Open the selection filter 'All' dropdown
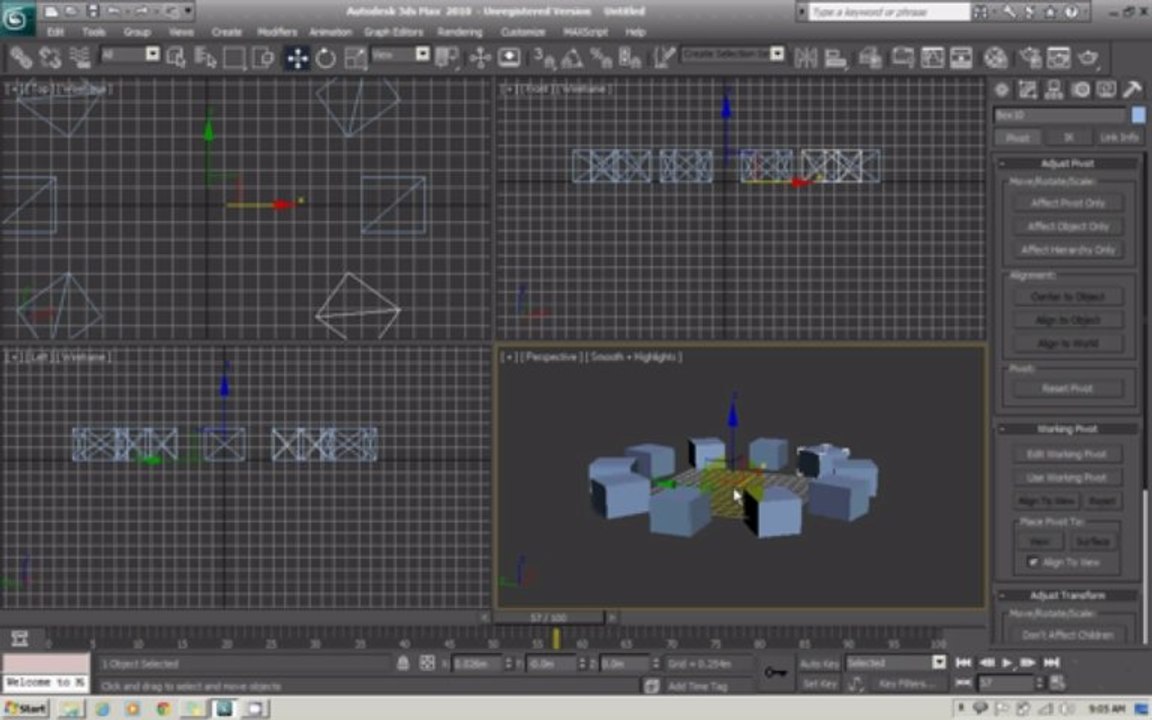1152x720 pixels. (152, 54)
